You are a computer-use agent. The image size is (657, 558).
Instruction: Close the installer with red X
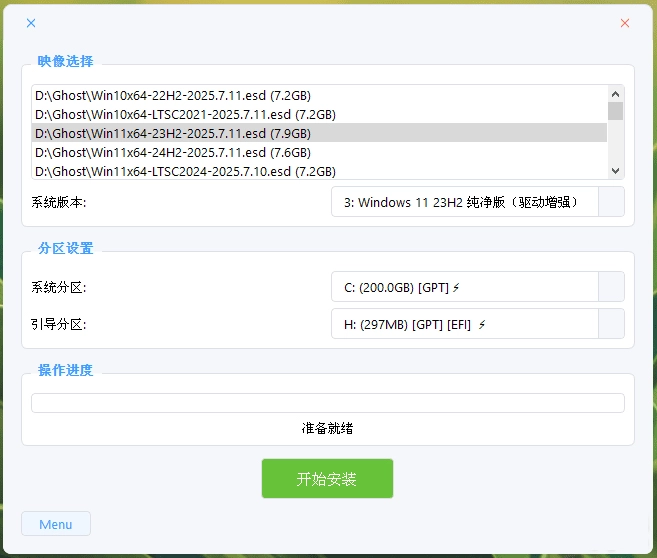click(625, 23)
